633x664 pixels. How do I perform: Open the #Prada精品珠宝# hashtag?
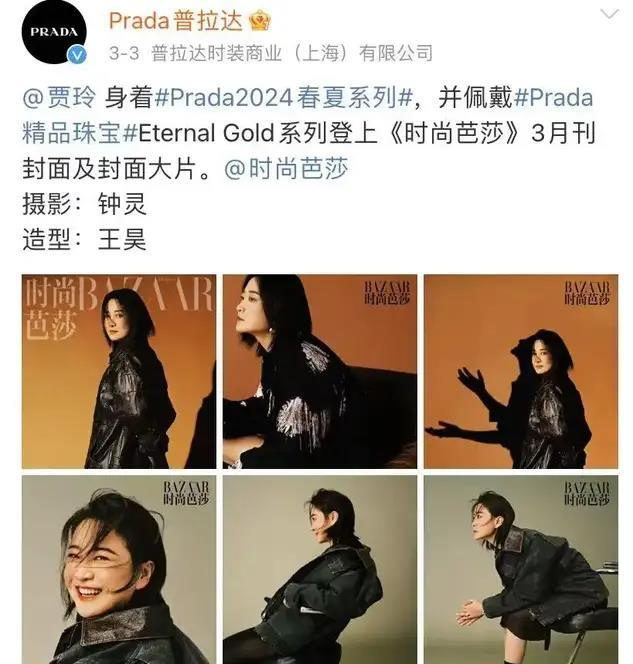coord(307,115)
